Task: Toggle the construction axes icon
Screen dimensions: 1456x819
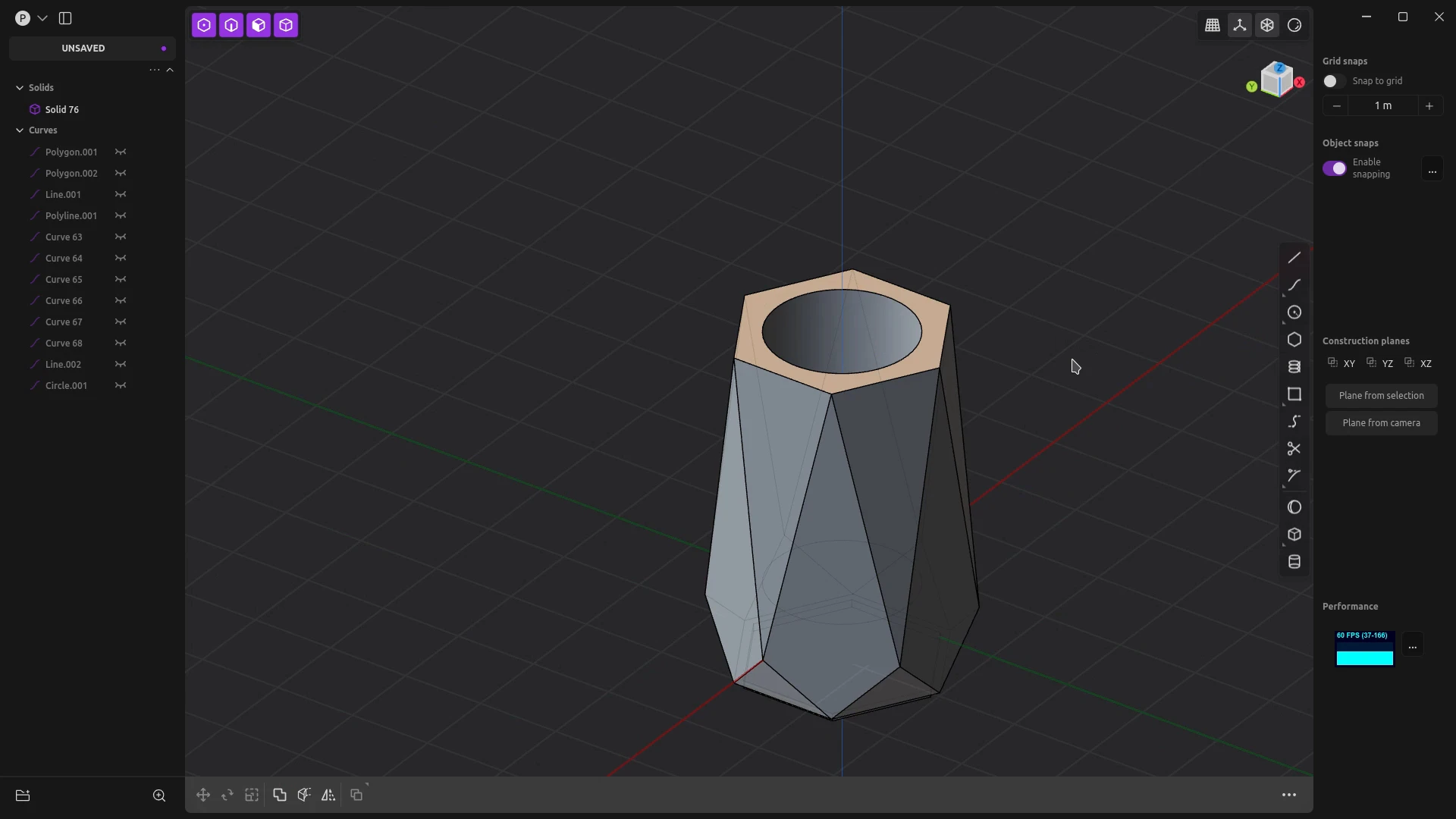Action: point(1240,25)
